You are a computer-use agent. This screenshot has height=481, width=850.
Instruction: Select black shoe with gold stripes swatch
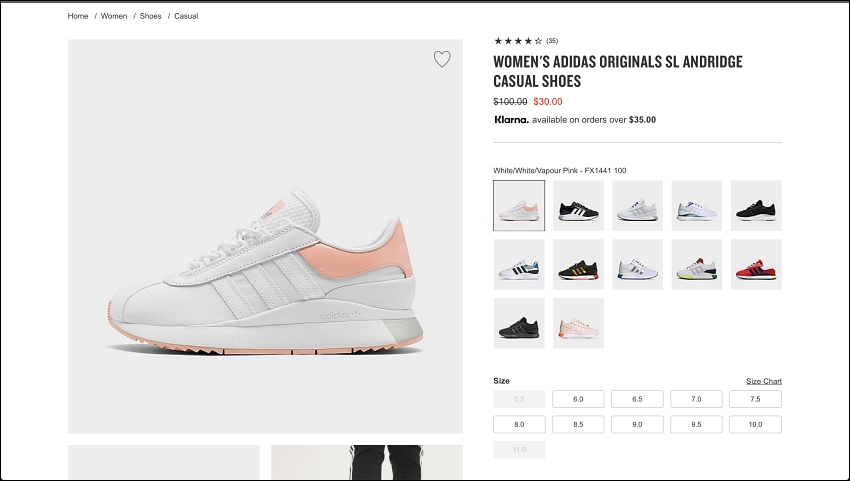click(578, 264)
